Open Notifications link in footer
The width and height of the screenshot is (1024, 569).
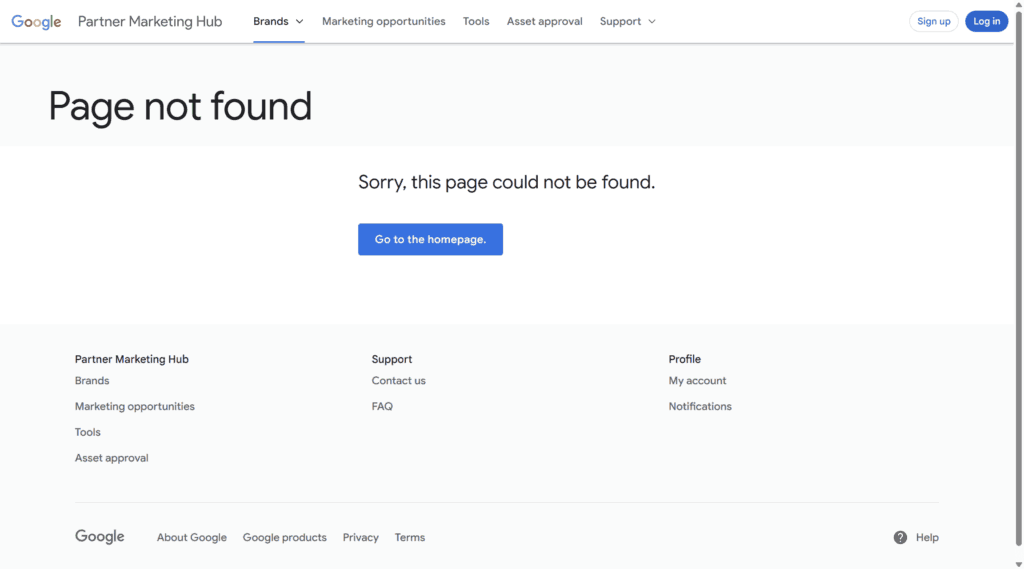point(699,406)
